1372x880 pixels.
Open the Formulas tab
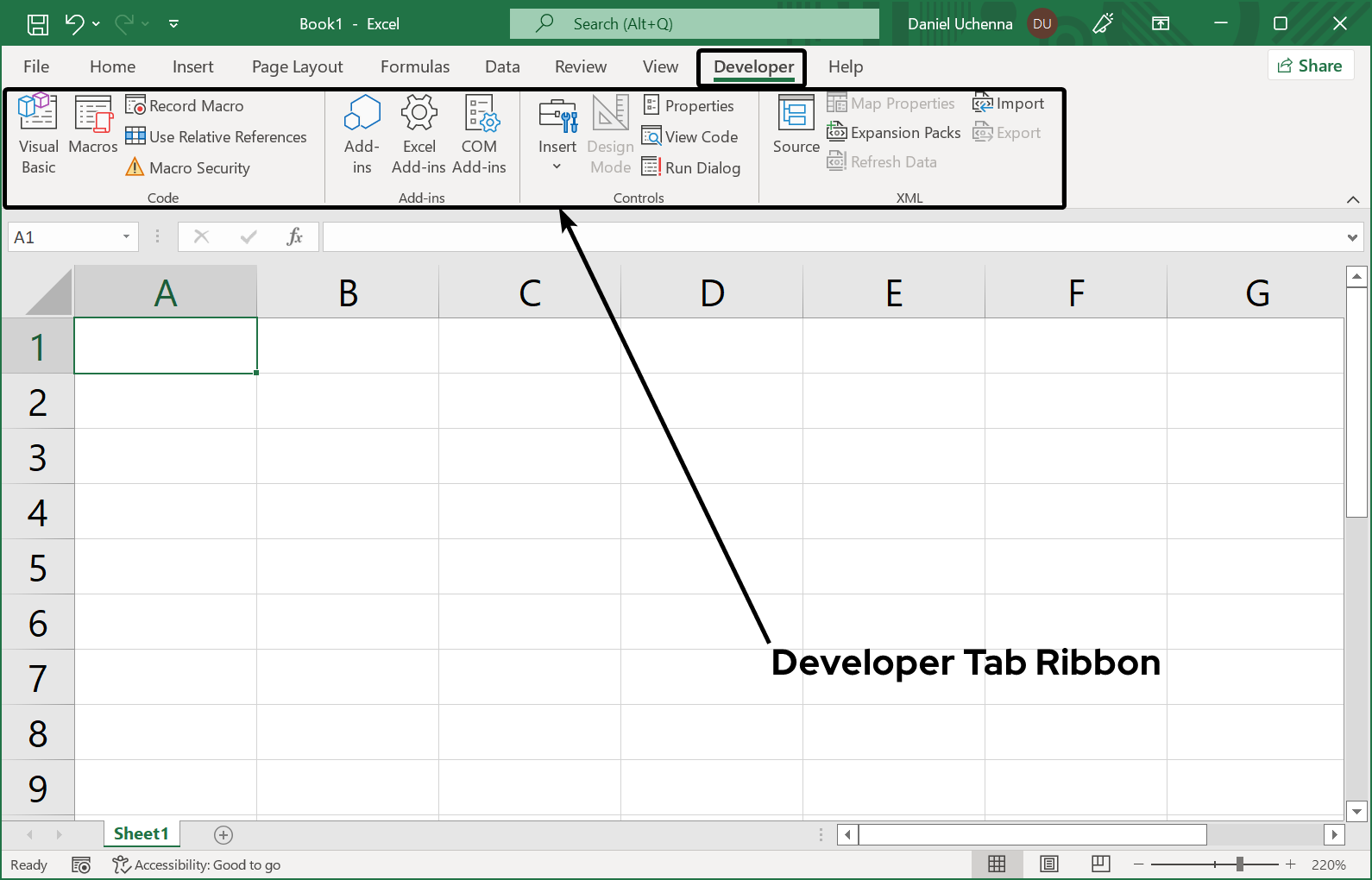[x=414, y=66]
